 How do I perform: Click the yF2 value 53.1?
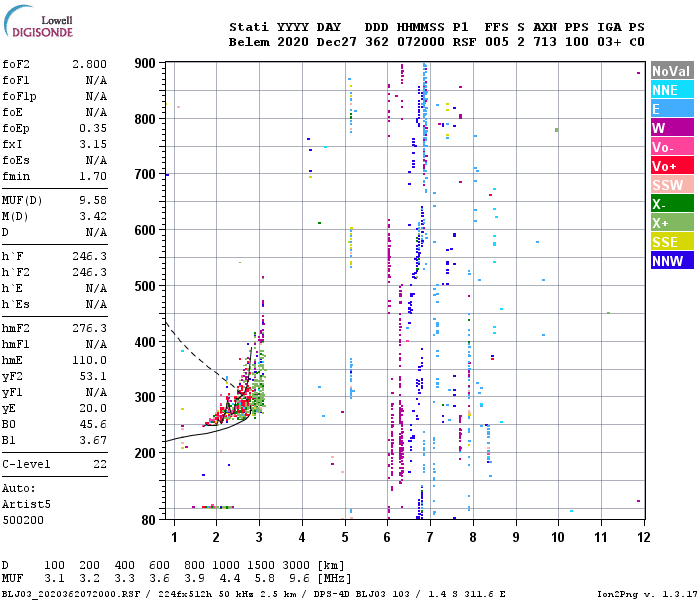(93, 376)
